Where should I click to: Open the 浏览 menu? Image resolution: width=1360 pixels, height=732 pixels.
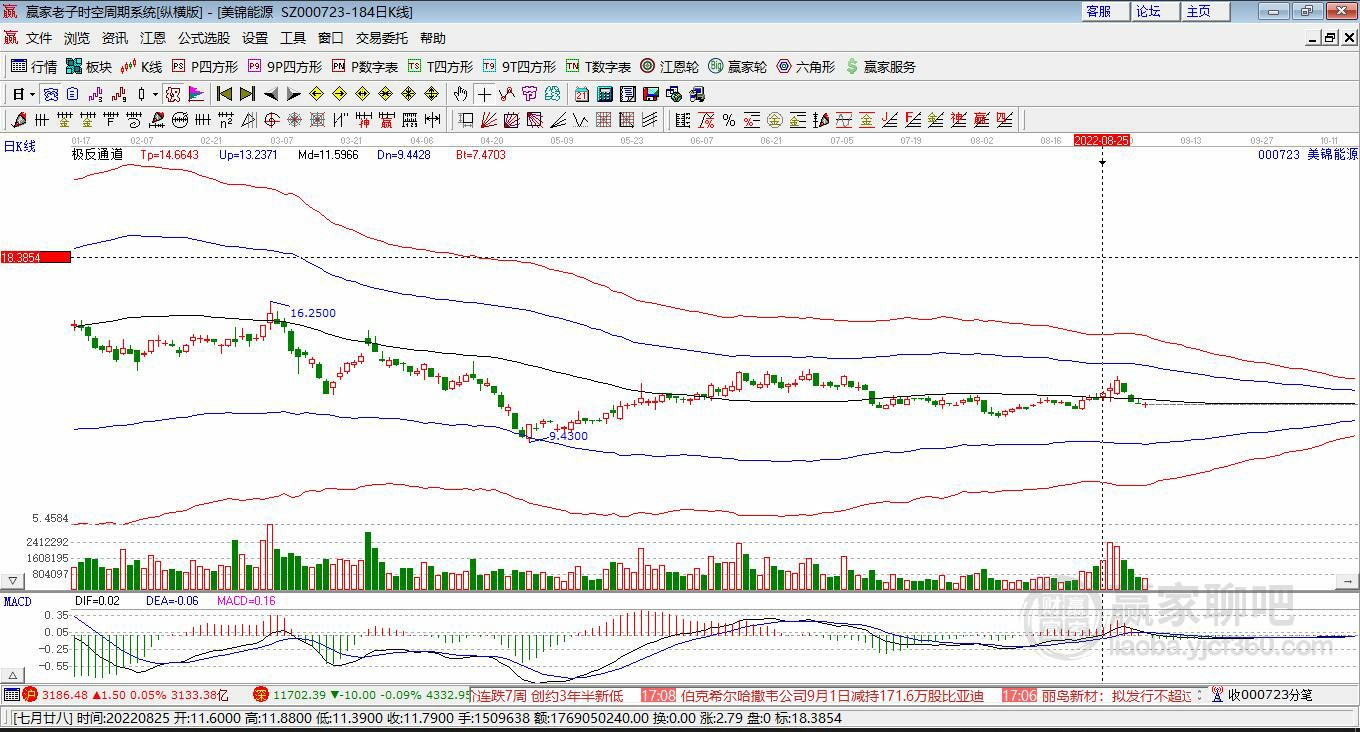point(77,38)
